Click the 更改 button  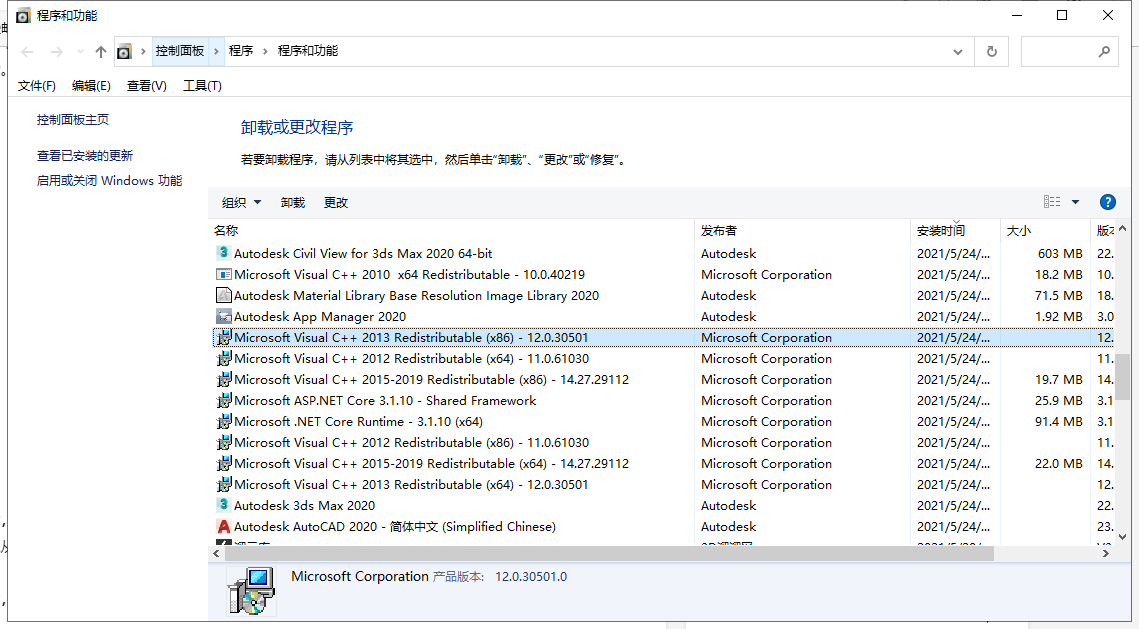click(x=336, y=203)
